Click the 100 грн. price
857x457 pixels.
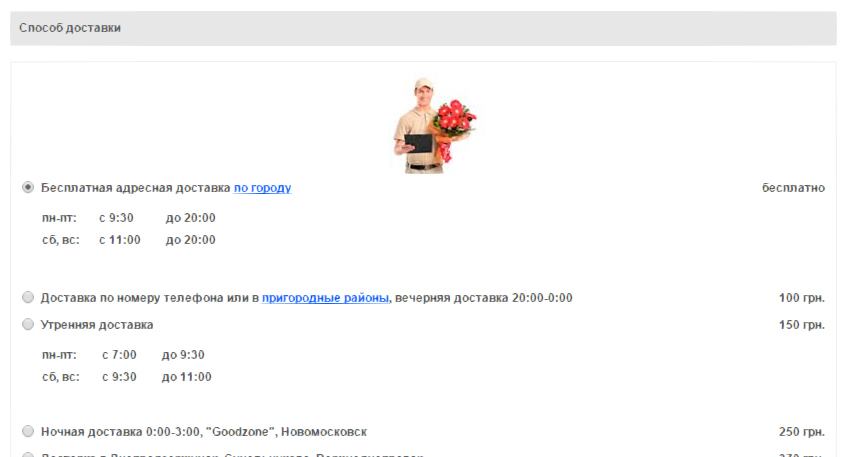[802, 298]
